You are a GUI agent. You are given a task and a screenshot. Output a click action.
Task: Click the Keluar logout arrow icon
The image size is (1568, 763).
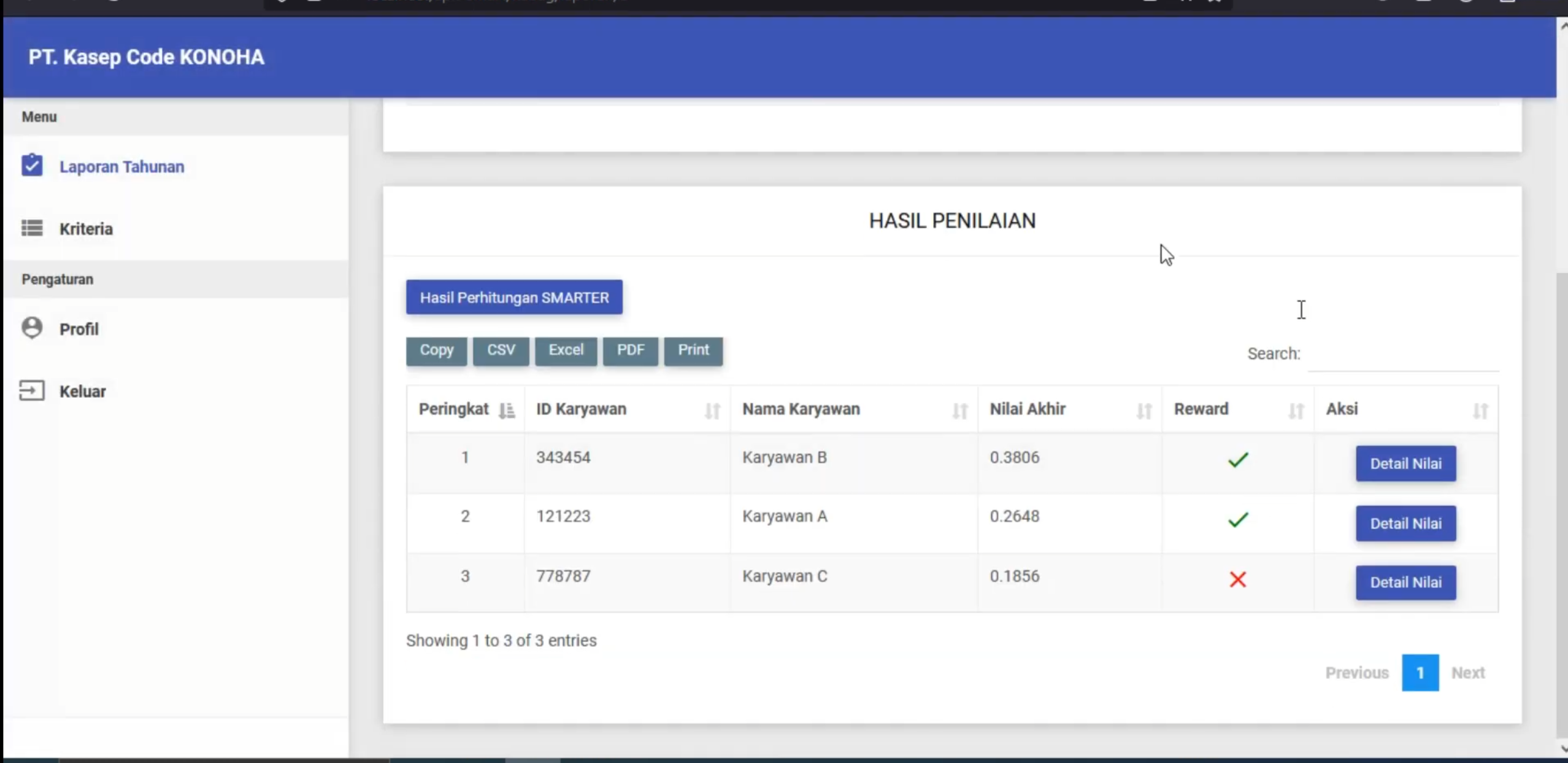coord(32,390)
